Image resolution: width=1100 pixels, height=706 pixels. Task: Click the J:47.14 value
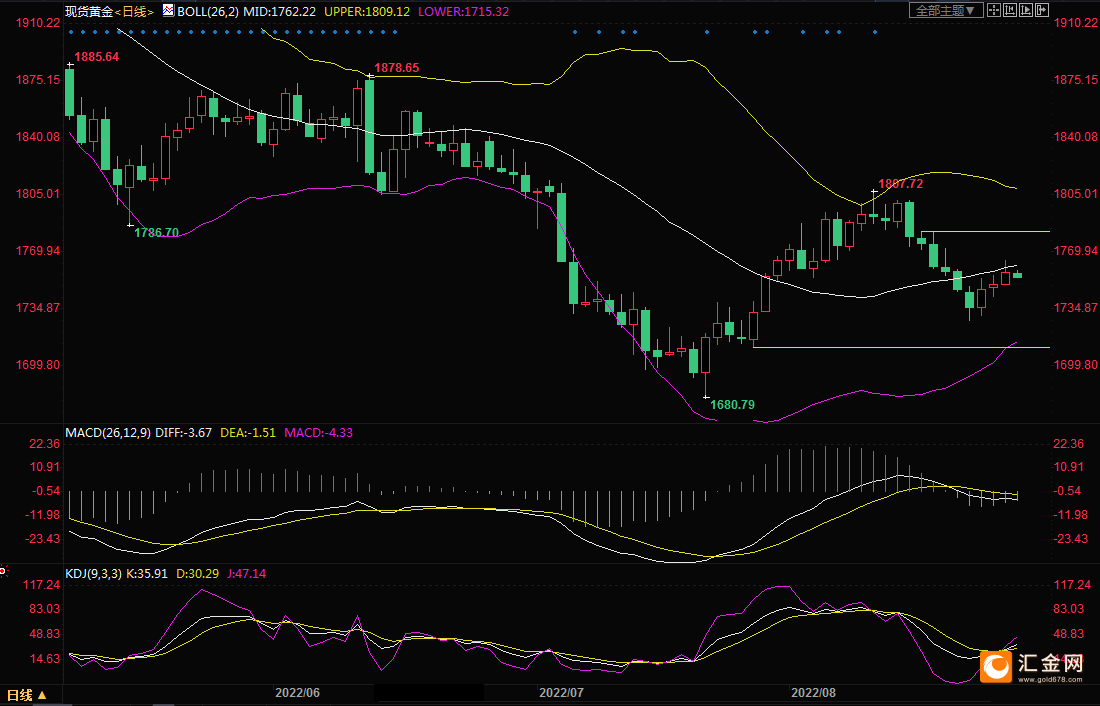point(246,574)
